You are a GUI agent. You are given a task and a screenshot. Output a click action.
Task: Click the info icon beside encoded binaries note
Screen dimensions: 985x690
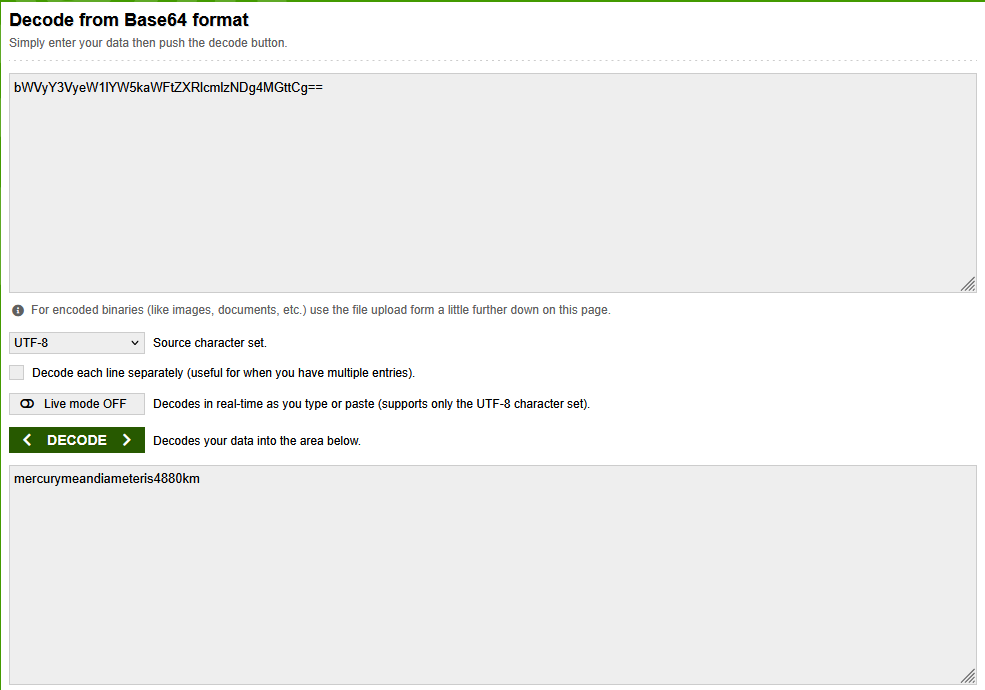(18, 310)
